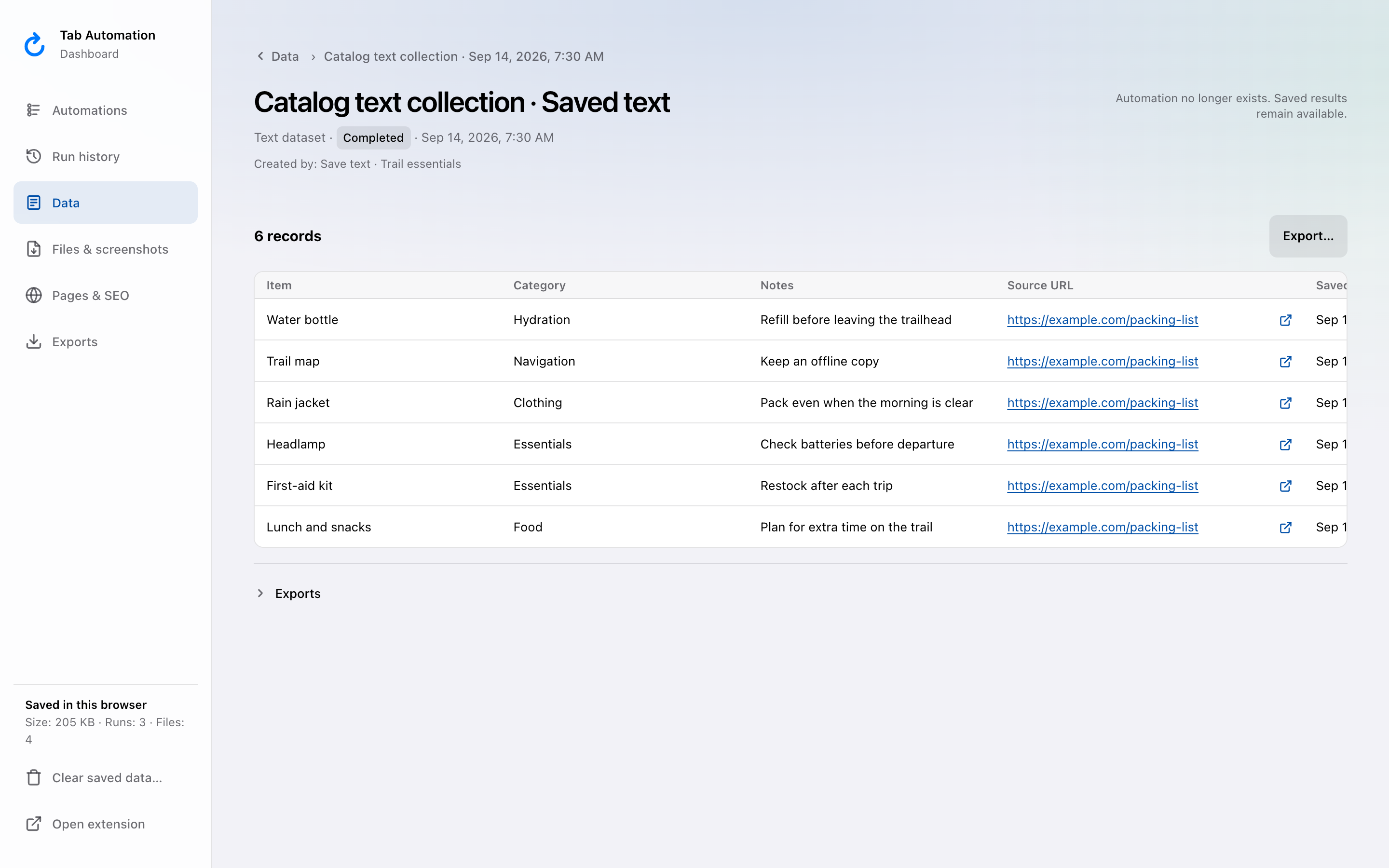The width and height of the screenshot is (1389, 868).
Task: Click the external-link icon in the Headlamp row
Action: pos(1286,444)
